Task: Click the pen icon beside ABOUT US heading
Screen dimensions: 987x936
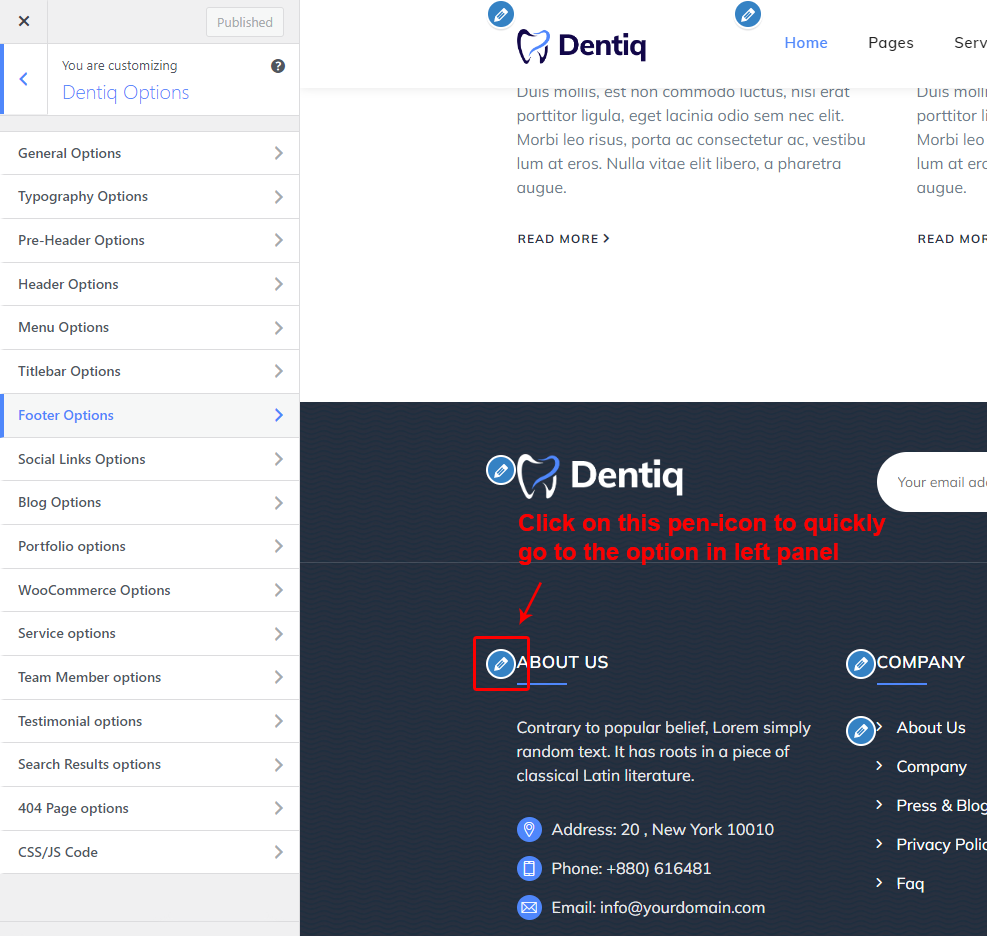Action: tap(500, 663)
